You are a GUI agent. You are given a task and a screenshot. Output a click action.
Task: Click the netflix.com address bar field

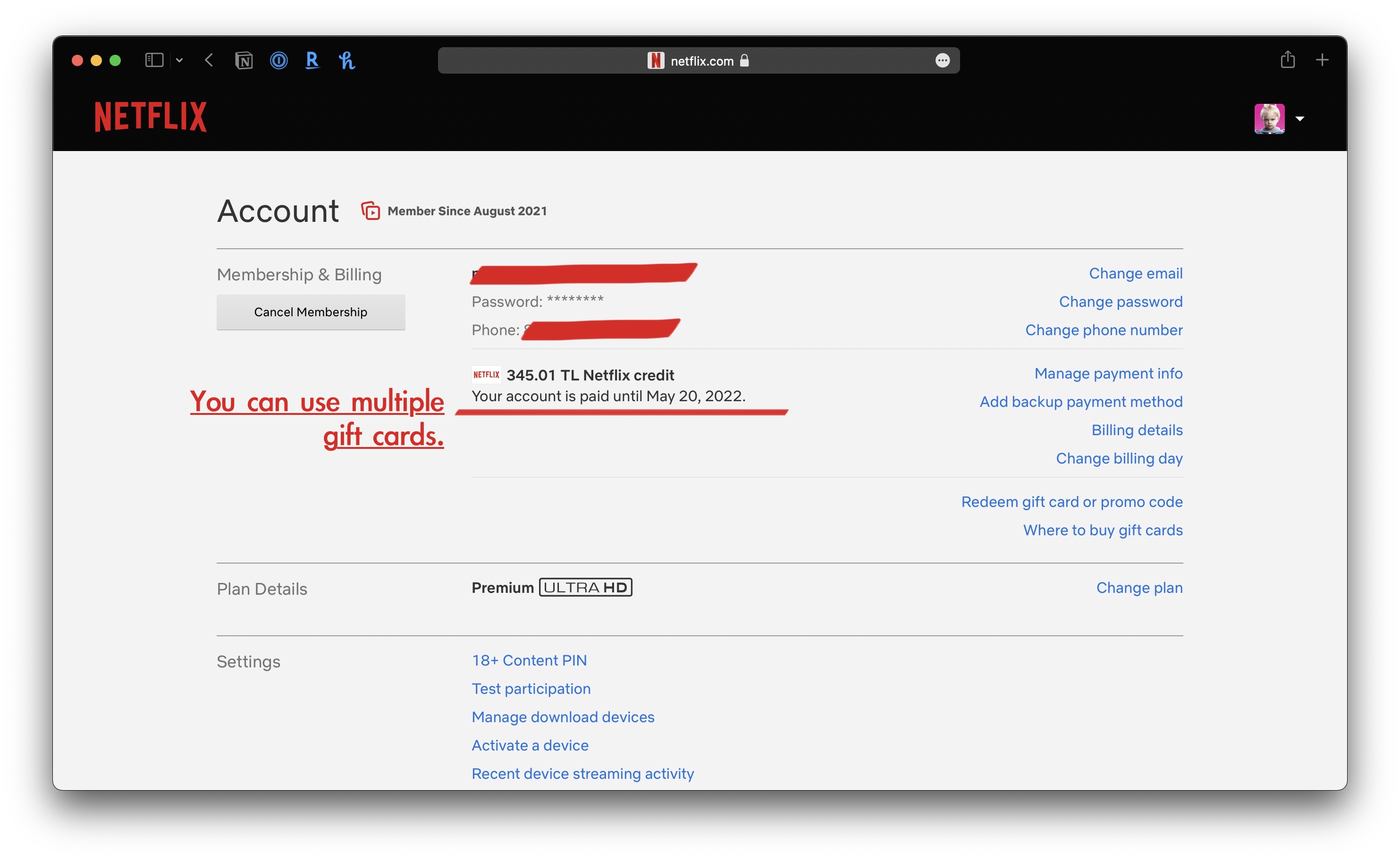(698, 60)
